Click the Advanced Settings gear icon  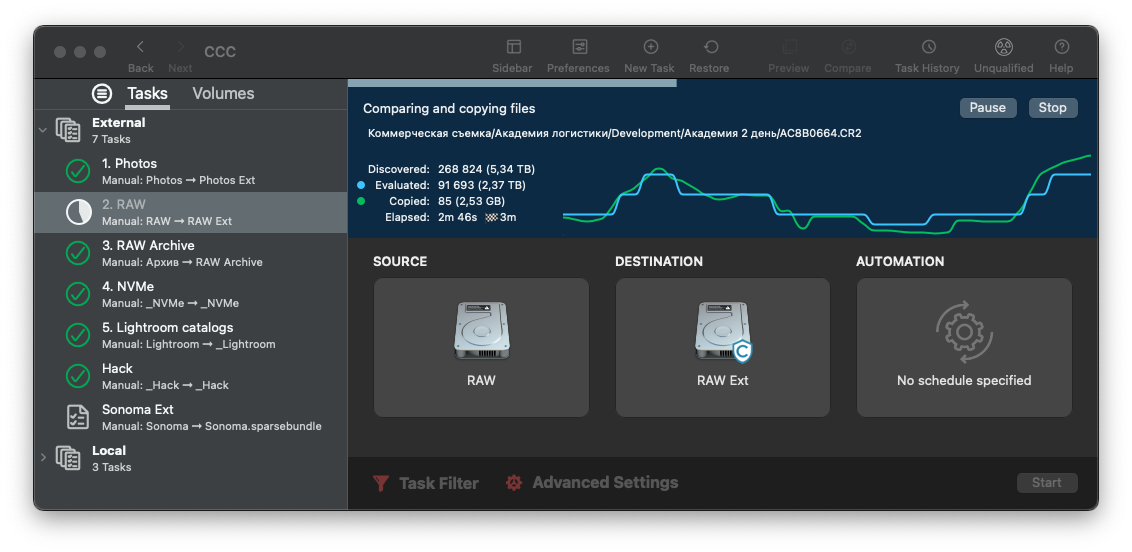(514, 483)
